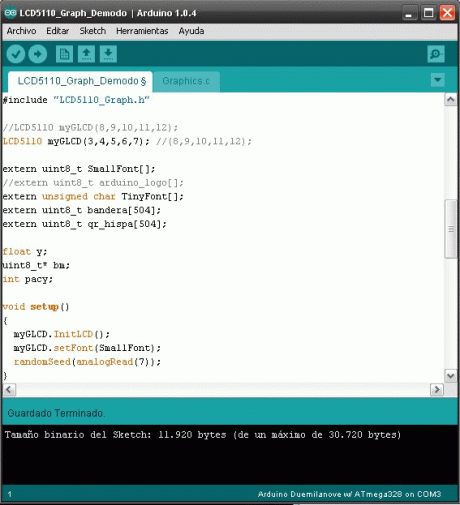Open the Serial Monitor magnifier icon

coord(436,54)
